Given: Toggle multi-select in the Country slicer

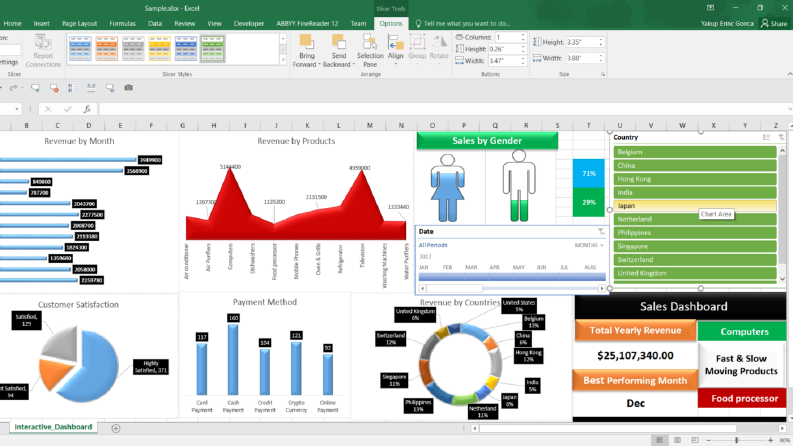Looking at the screenshot, I should pyautogui.click(x=767, y=138).
